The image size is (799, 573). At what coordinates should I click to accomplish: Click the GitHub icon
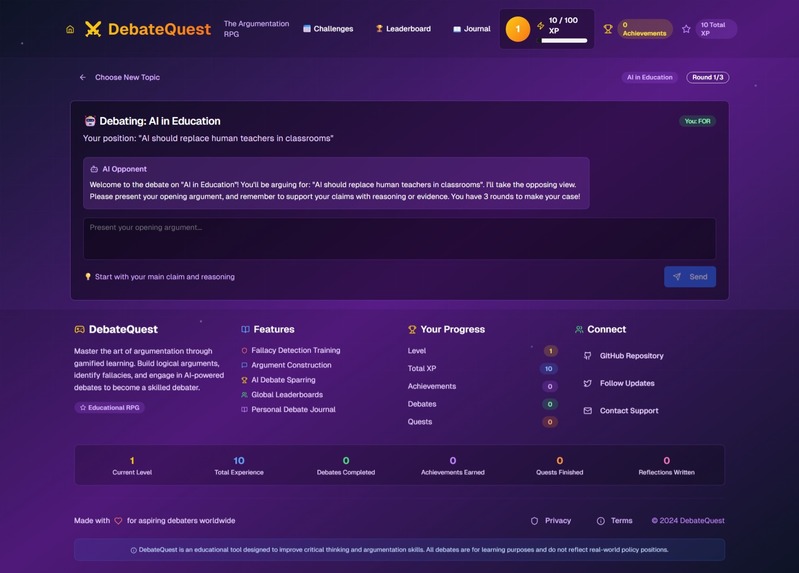point(588,356)
